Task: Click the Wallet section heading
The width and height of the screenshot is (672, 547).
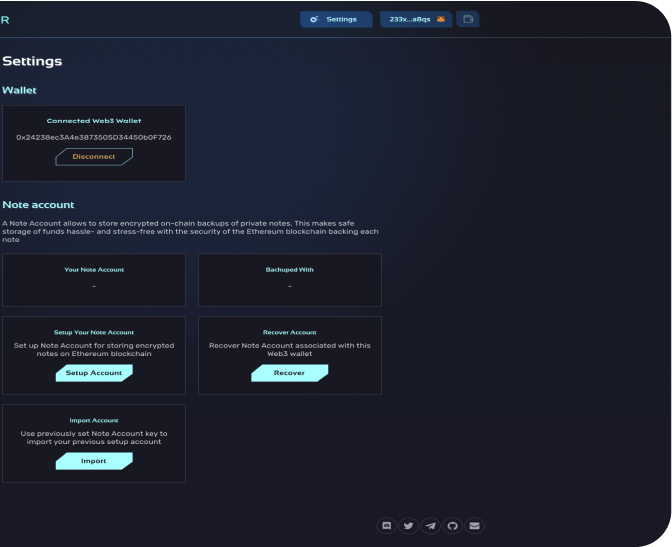Action: (x=19, y=90)
